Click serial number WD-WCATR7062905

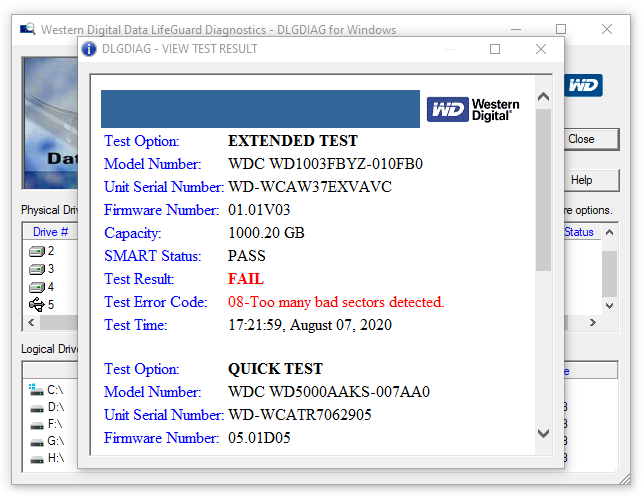(x=300, y=415)
